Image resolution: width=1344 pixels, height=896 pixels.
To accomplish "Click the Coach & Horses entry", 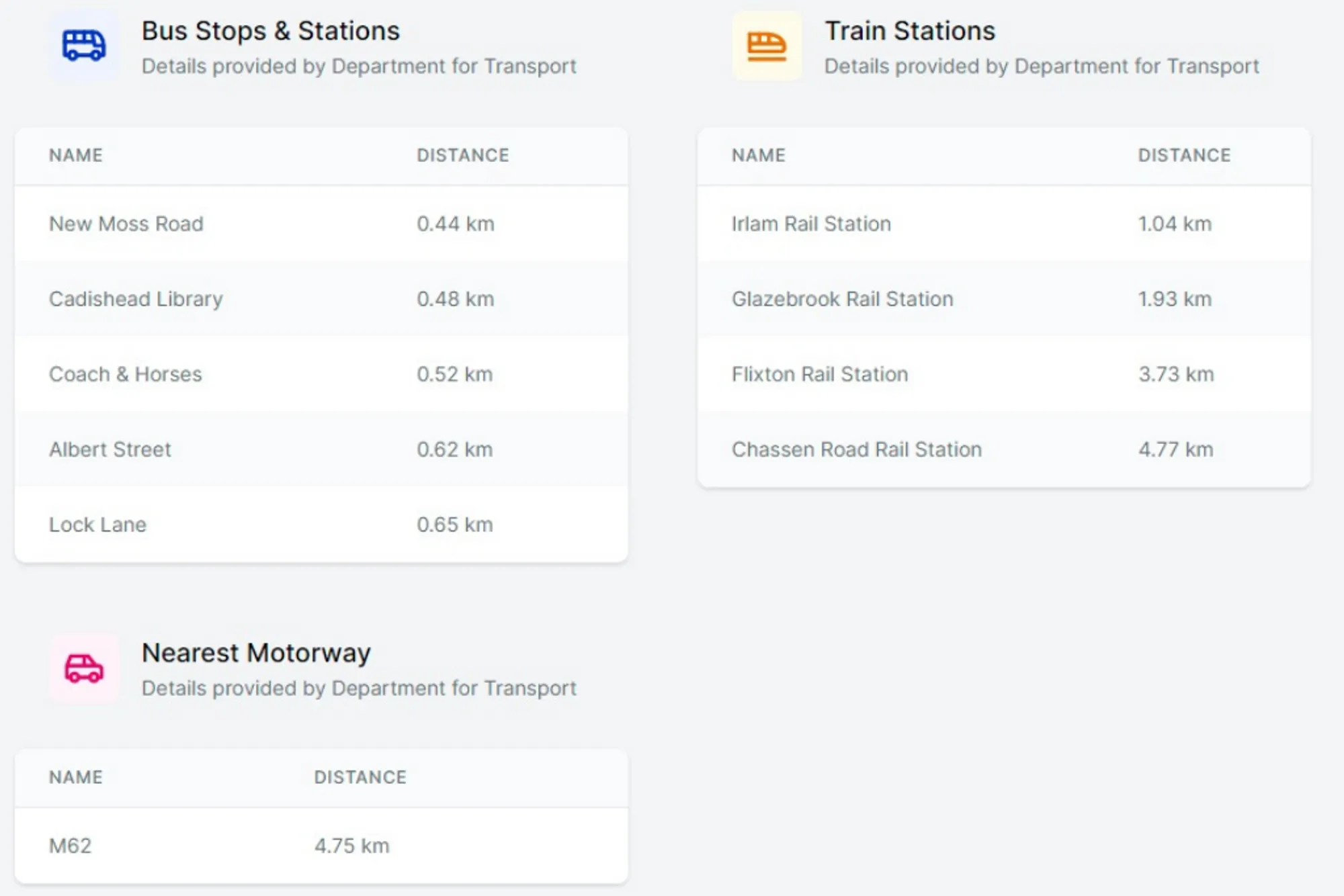I will [x=126, y=374].
